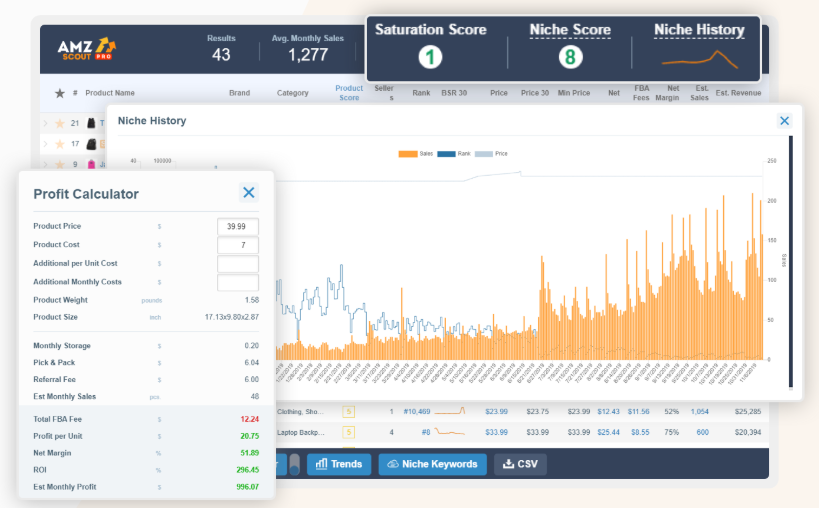Click the AMZ Scout PRO logo

tap(86, 49)
